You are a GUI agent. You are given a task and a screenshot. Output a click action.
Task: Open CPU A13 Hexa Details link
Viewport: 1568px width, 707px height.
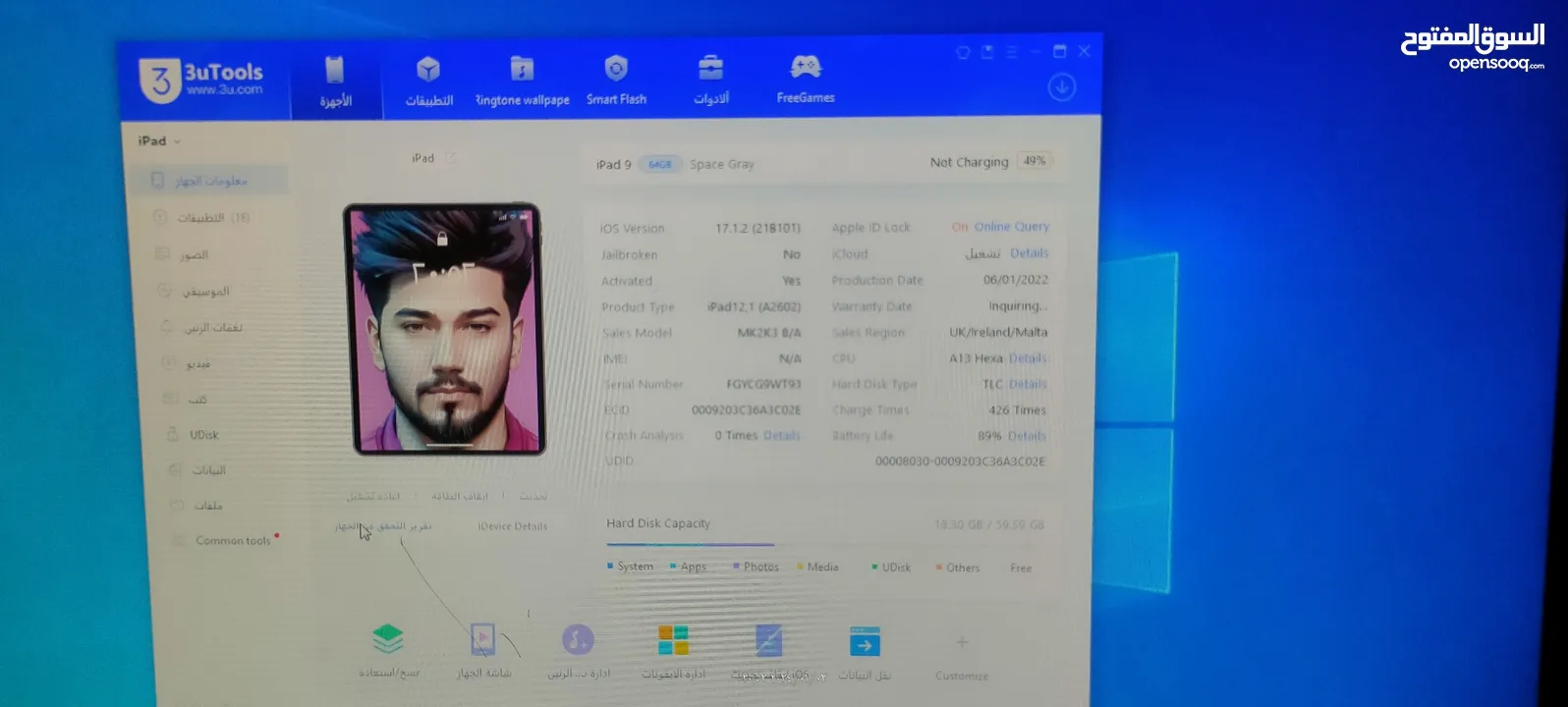[1028, 358]
